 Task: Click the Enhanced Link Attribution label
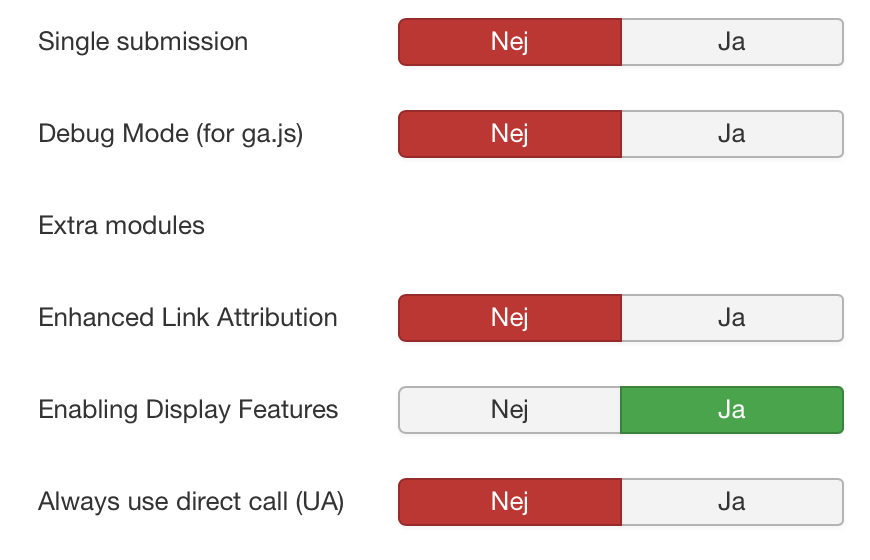(188, 318)
